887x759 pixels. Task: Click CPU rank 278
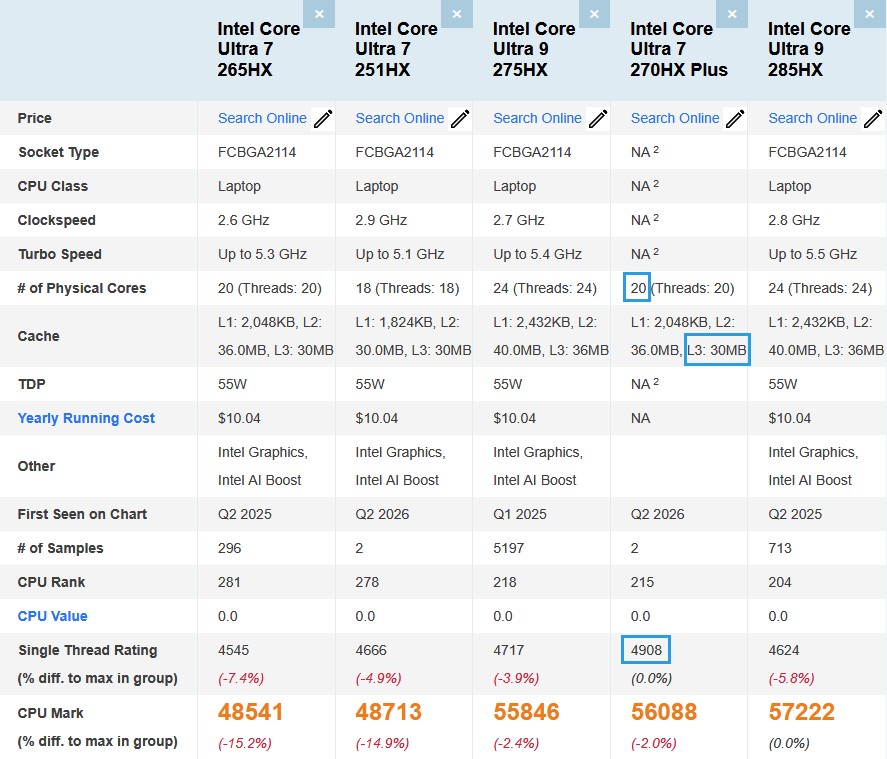pos(367,582)
